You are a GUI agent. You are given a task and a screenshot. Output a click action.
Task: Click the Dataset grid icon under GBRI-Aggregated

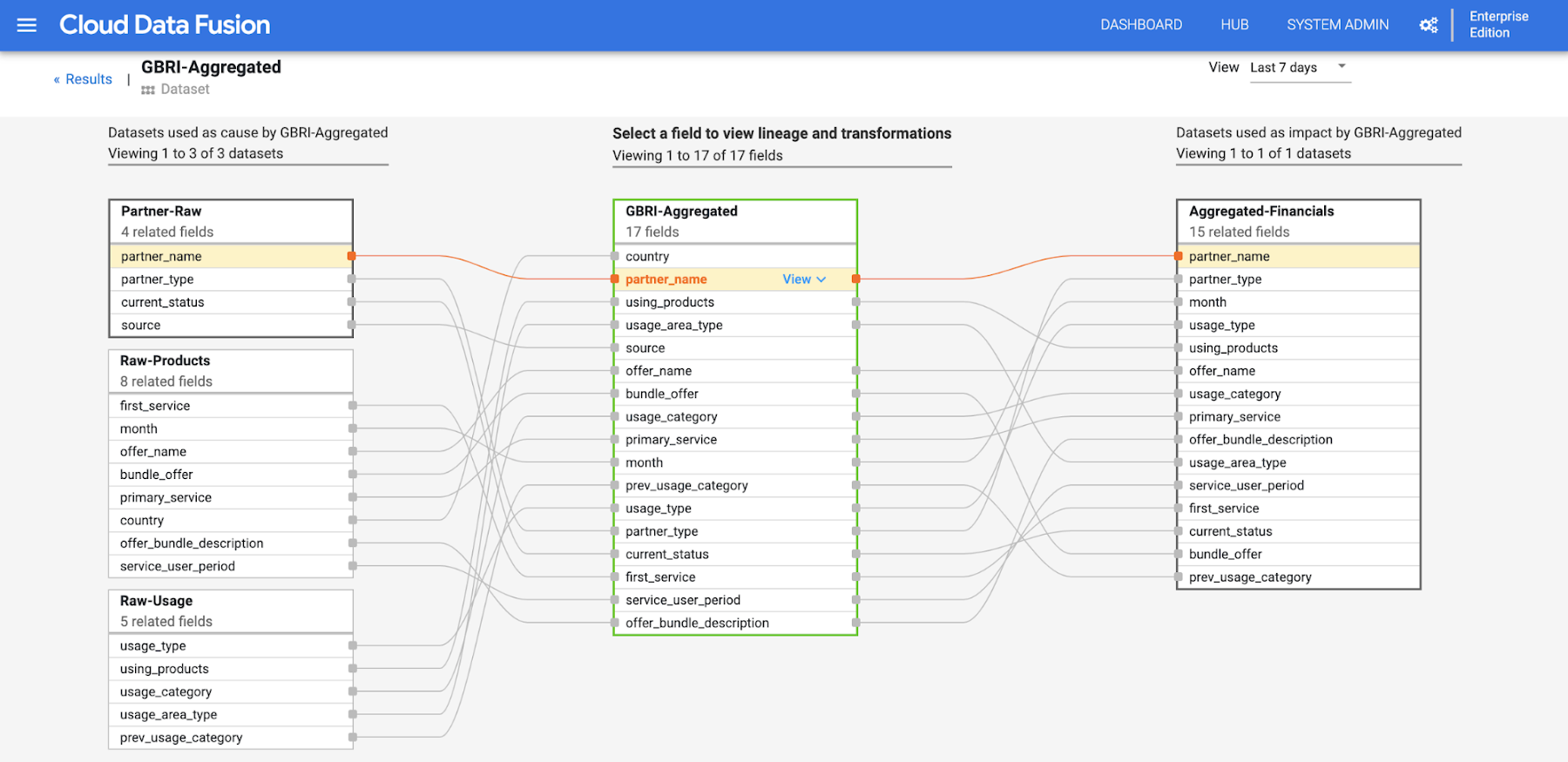point(148,90)
